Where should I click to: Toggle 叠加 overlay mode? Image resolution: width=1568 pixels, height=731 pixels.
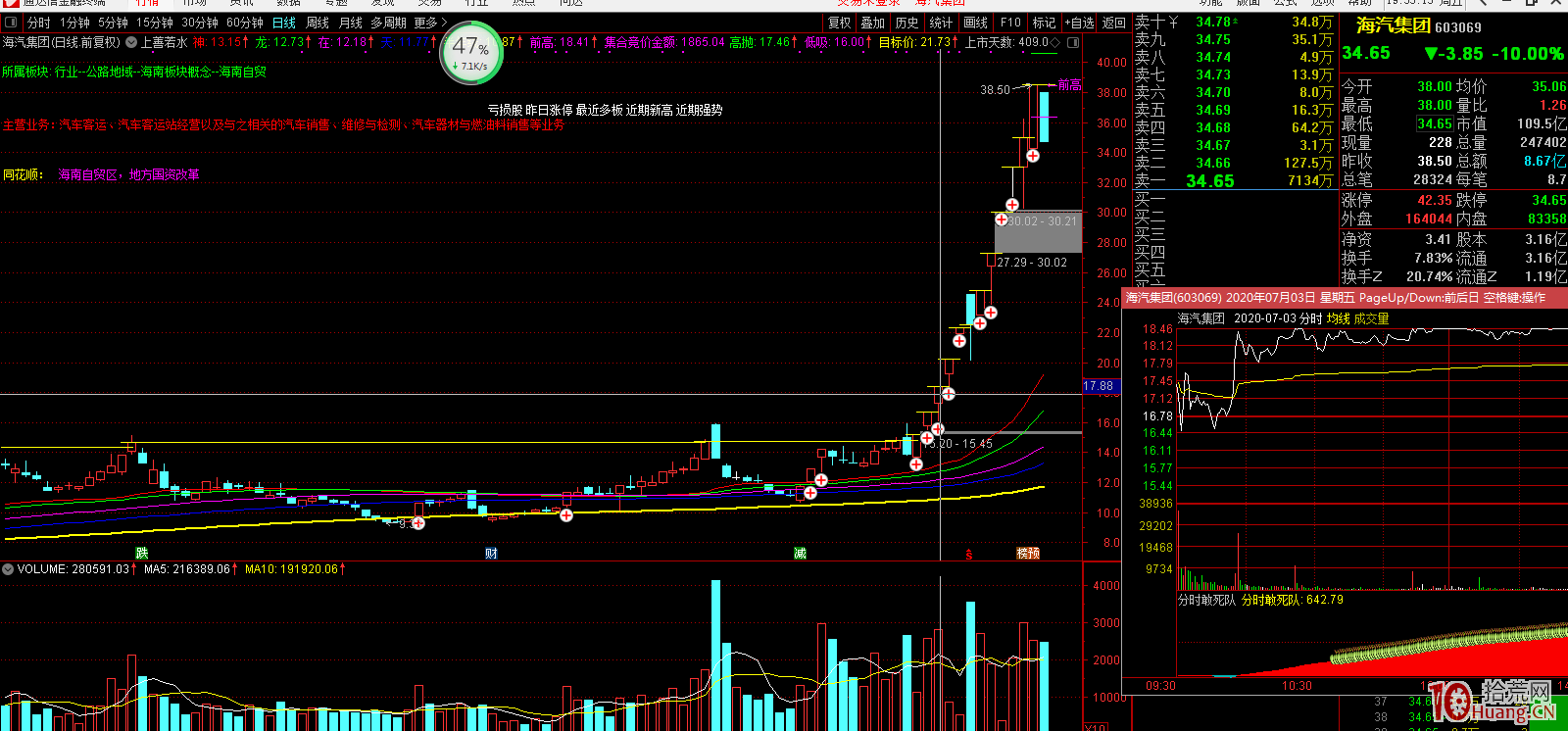(872, 23)
